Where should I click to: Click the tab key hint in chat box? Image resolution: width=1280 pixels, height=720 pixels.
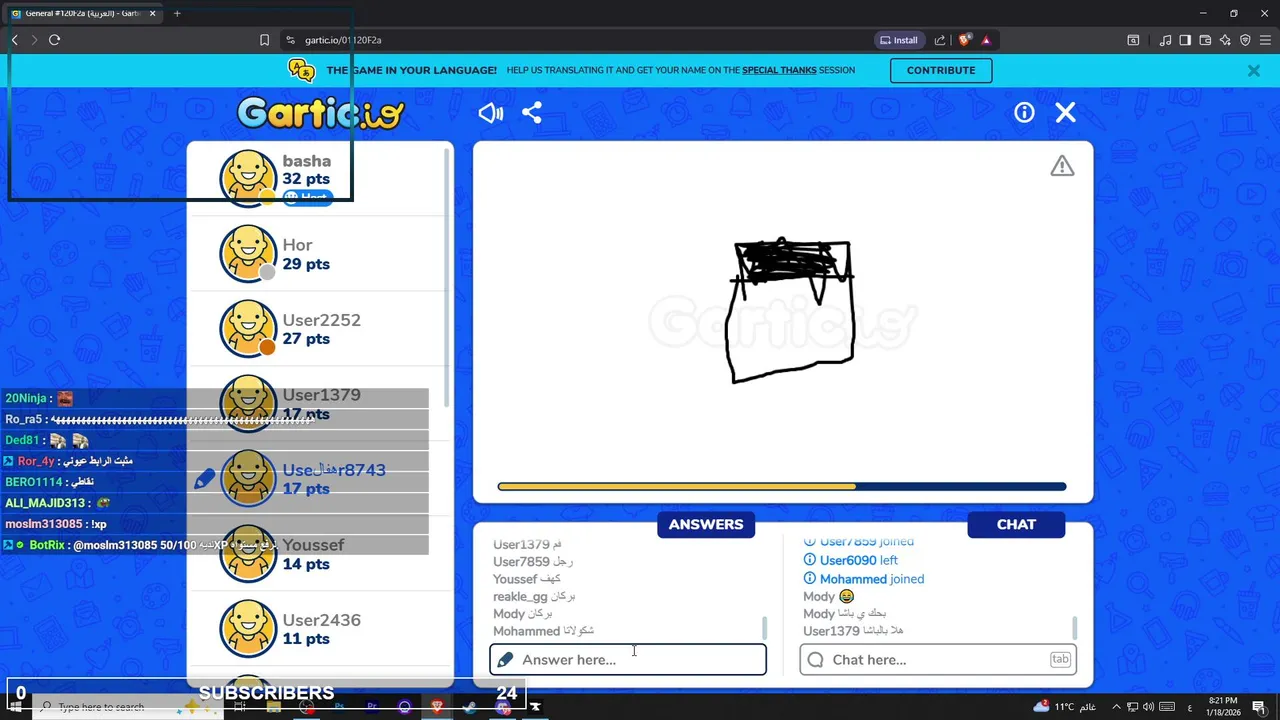[1060, 659]
